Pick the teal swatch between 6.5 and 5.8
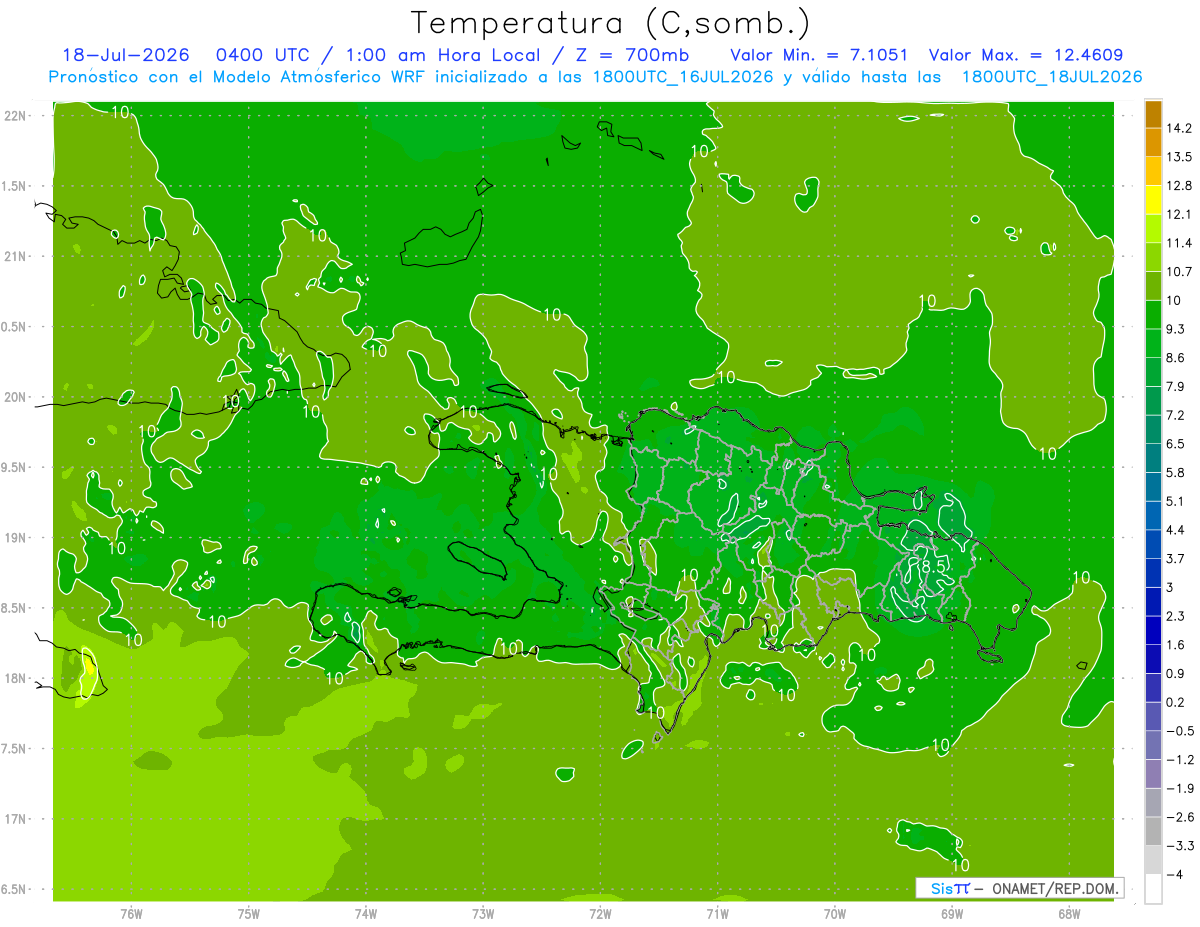Image resolution: width=1200 pixels, height=927 pixels. [x=1153, y=458]
